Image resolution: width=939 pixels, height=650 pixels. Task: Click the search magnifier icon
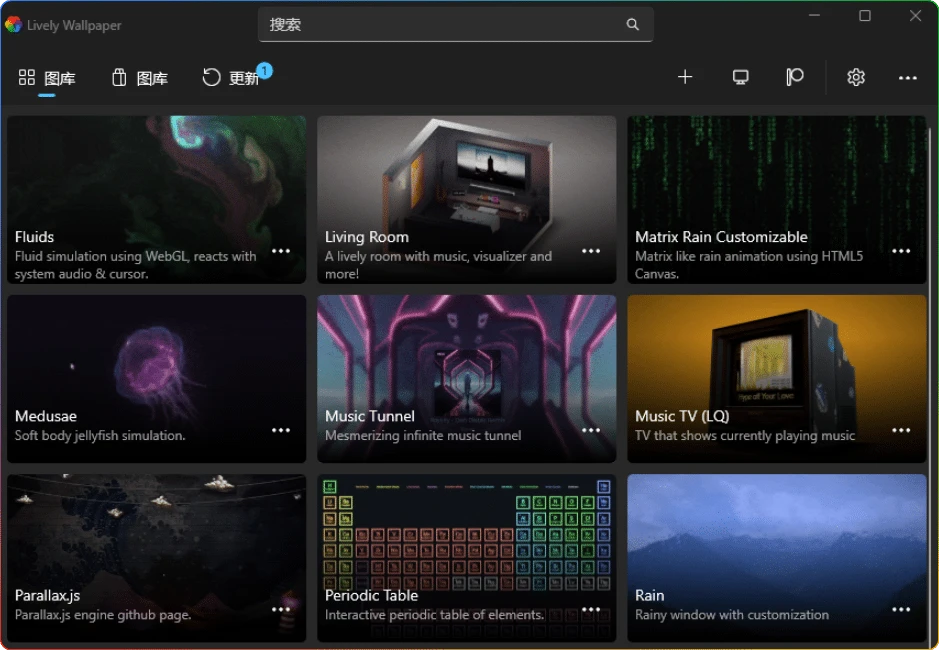(633, 25)
